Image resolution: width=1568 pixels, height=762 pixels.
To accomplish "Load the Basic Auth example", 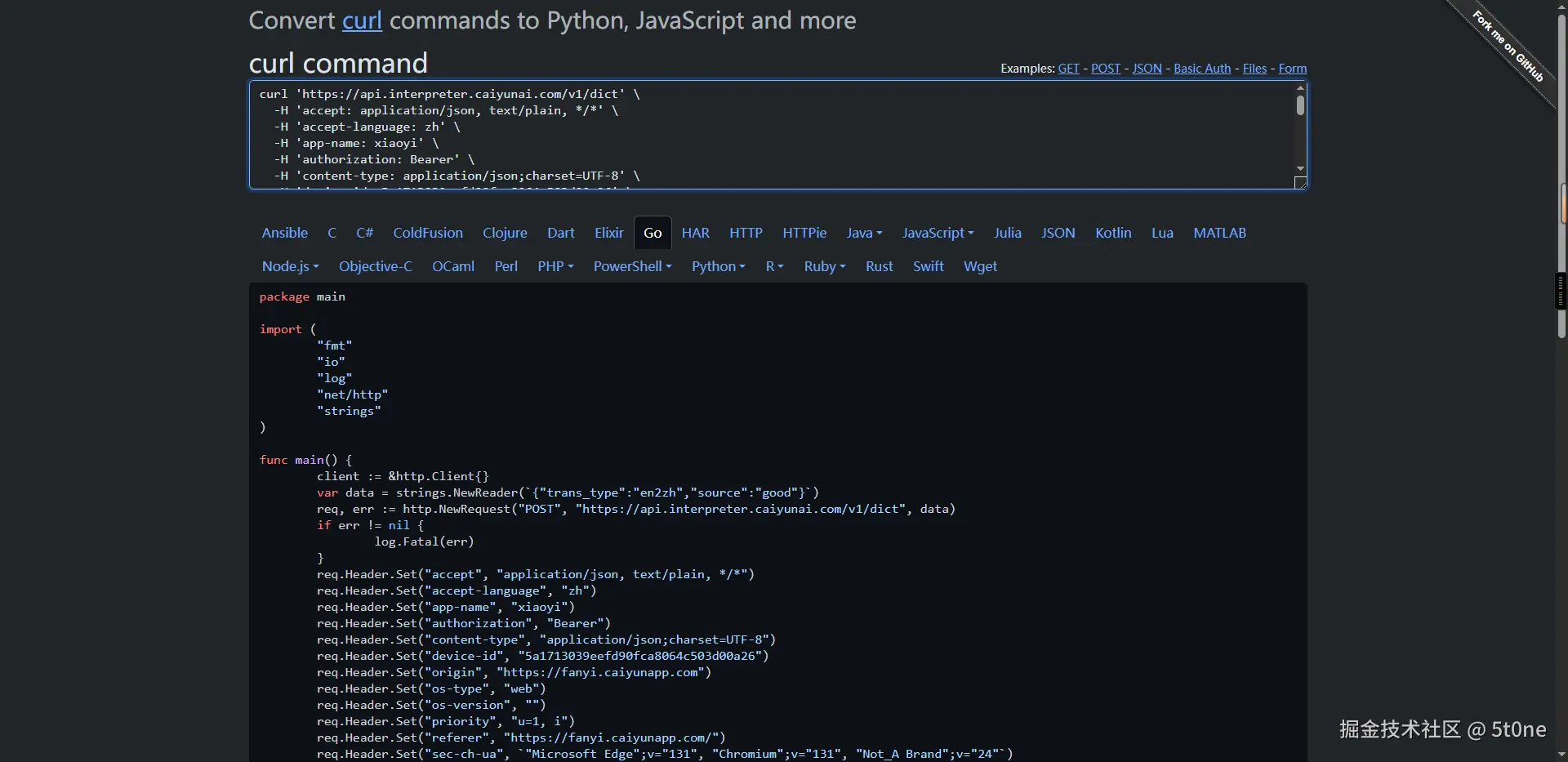I will 1201,69.
